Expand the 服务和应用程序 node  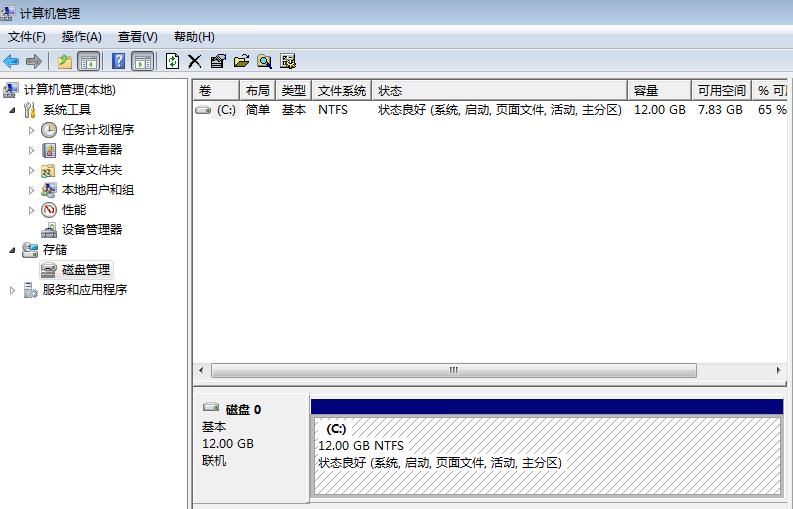coord(12,290)
